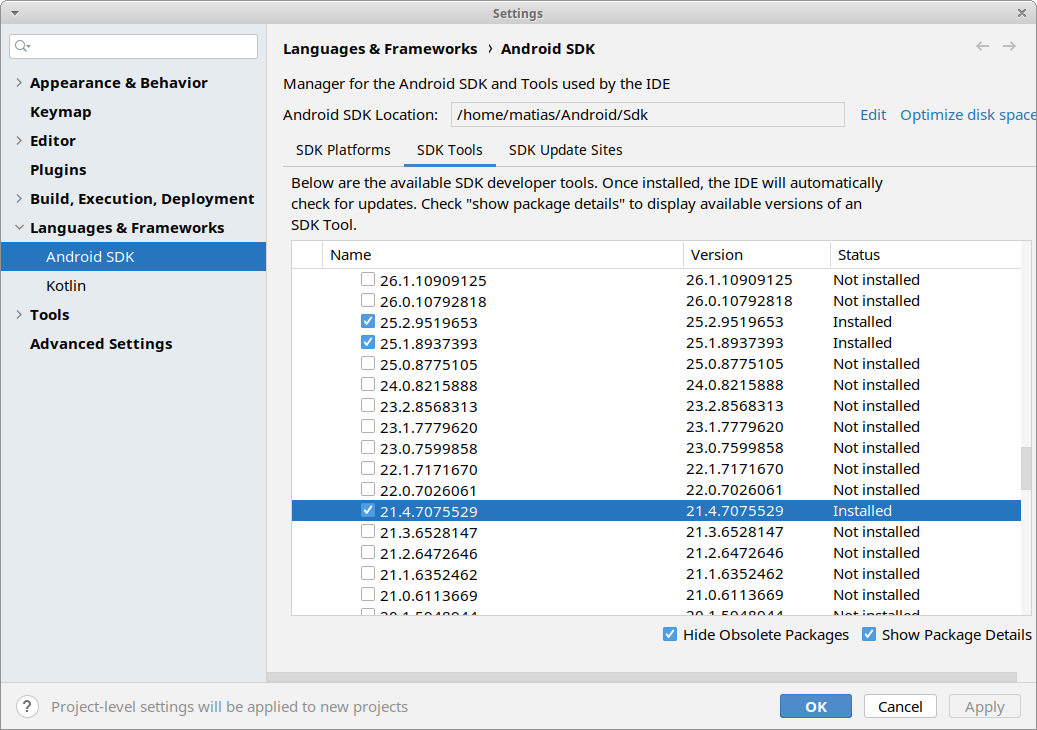Click the forward navigation arrow

click(x=1009, y=47)
